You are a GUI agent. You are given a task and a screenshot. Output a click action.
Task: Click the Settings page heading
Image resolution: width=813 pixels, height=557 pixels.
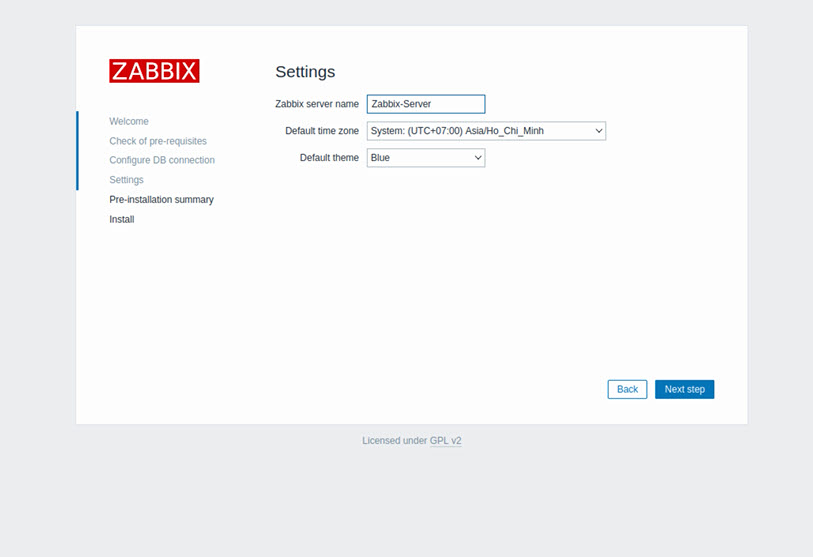(305, 72)
